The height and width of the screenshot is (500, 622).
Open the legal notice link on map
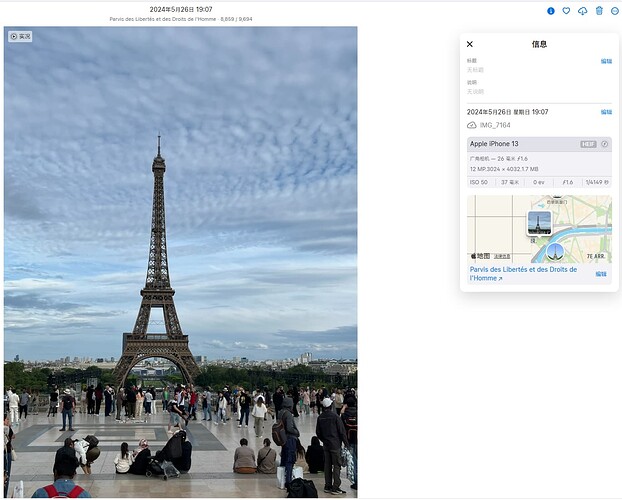click(502, 256)
